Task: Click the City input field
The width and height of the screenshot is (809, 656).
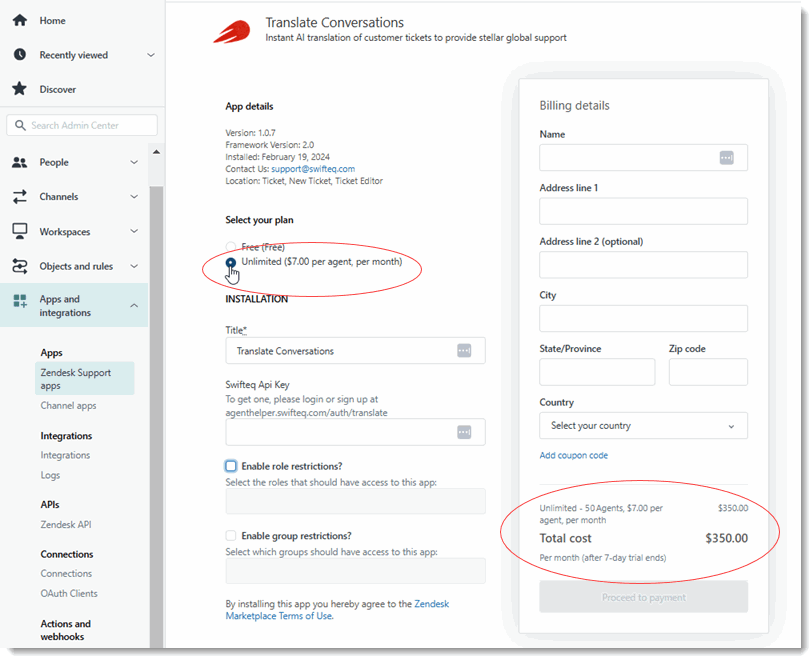Action: coord(643,318)
